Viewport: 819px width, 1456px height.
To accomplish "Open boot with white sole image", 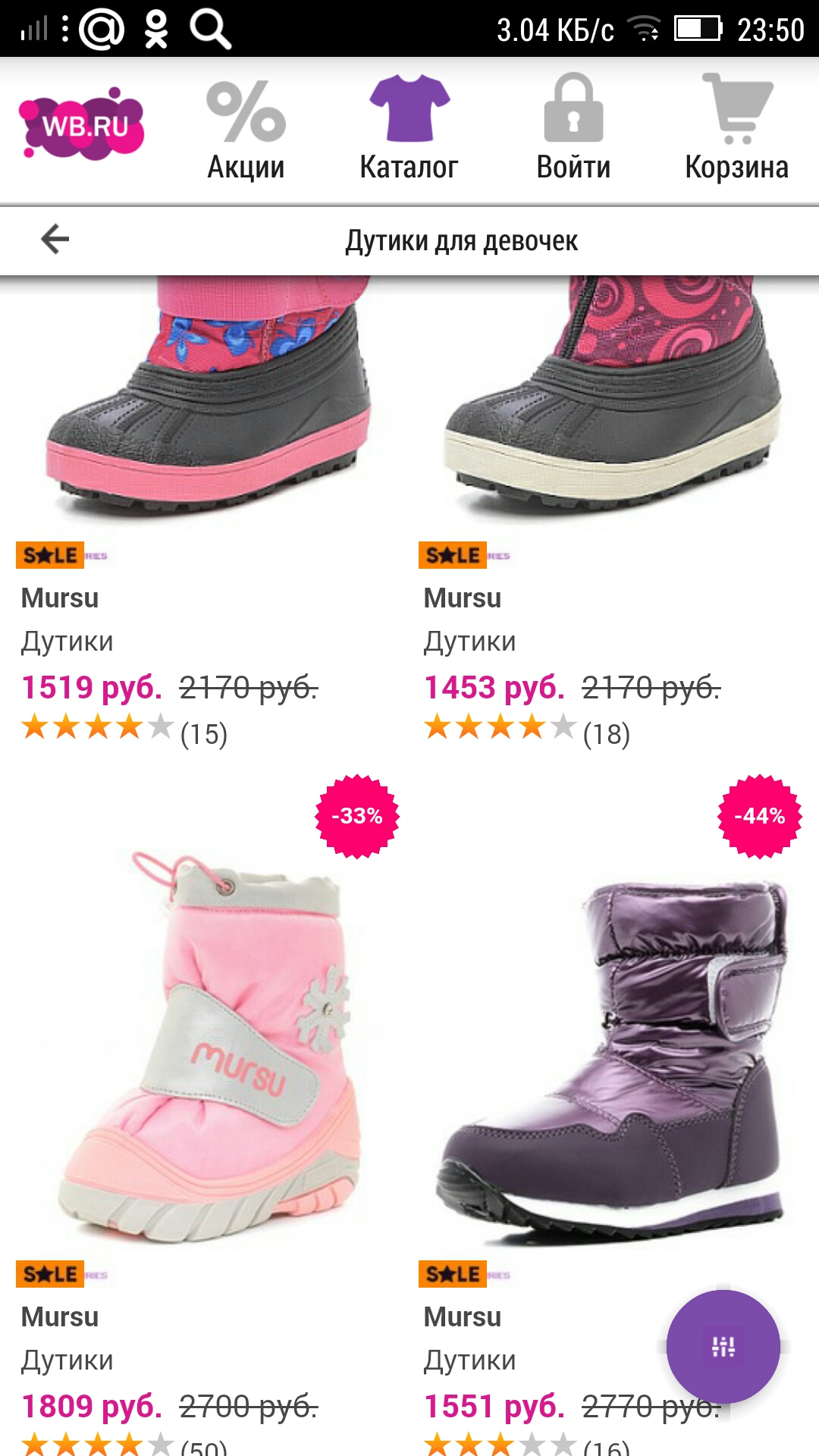I will (x=611, y=398).
